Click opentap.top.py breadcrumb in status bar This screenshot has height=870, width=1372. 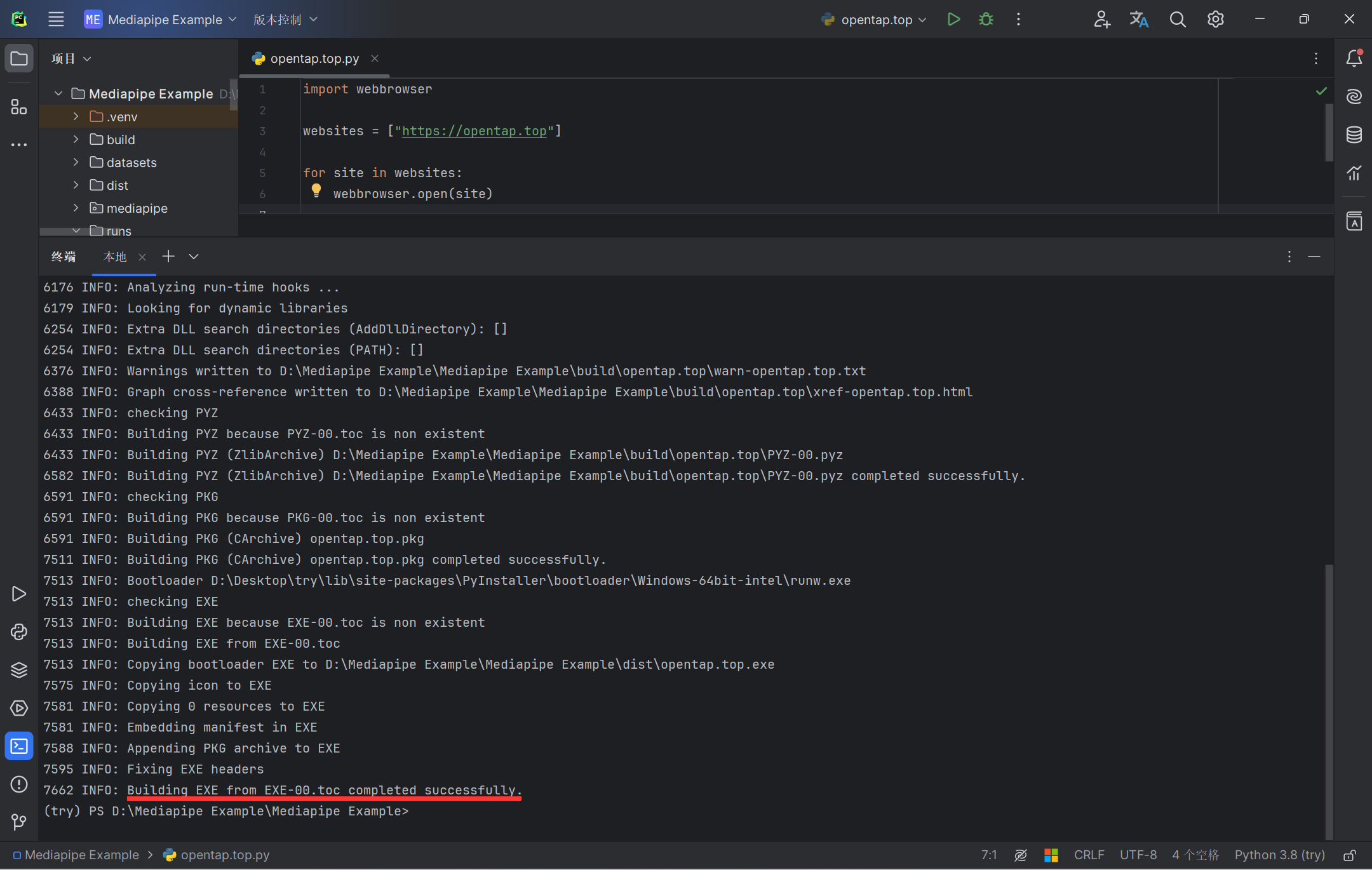pyautogui.click(x=217, y=855)
